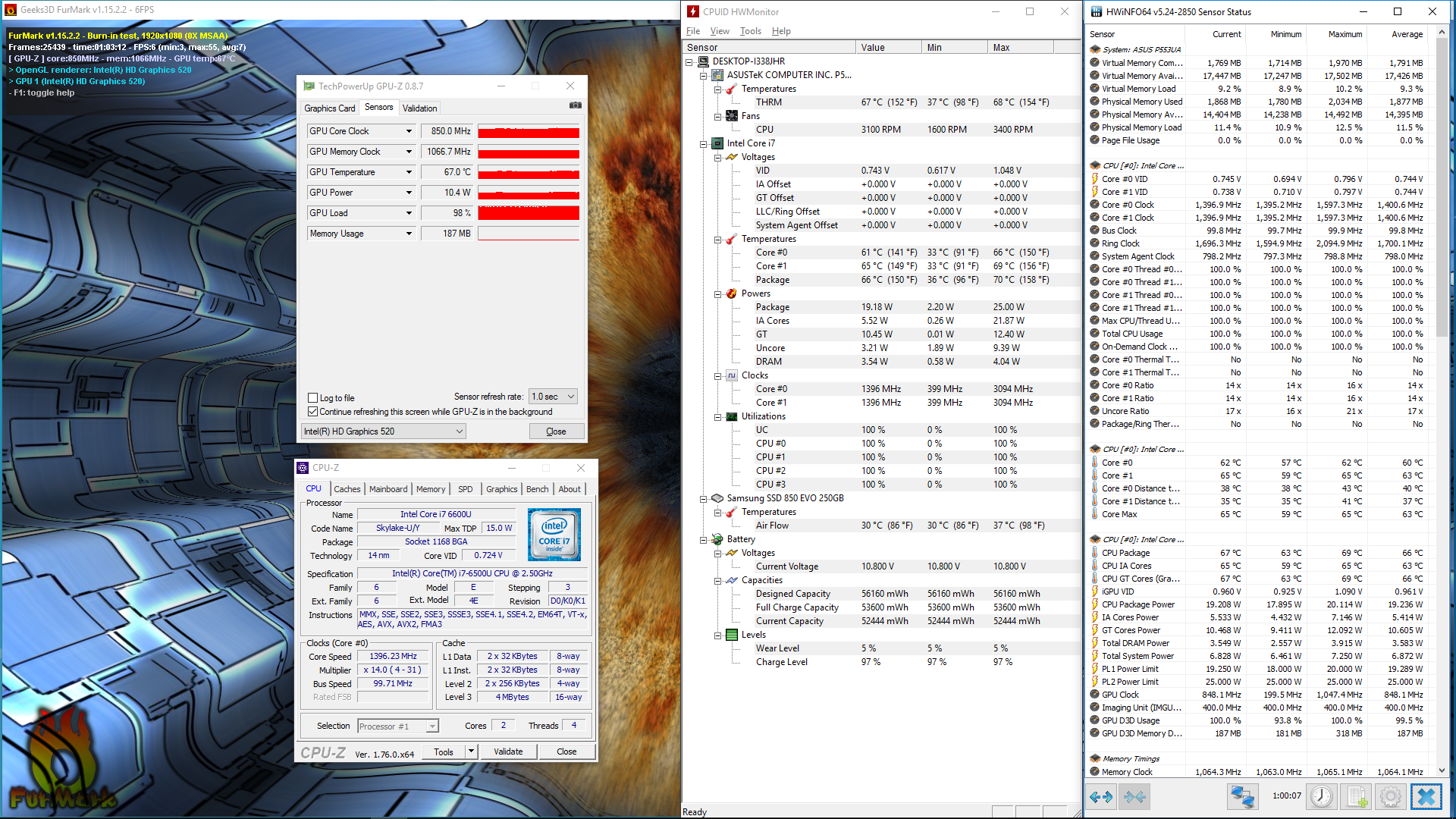Open GPU Memory Clock sensor dropdown

409,152
